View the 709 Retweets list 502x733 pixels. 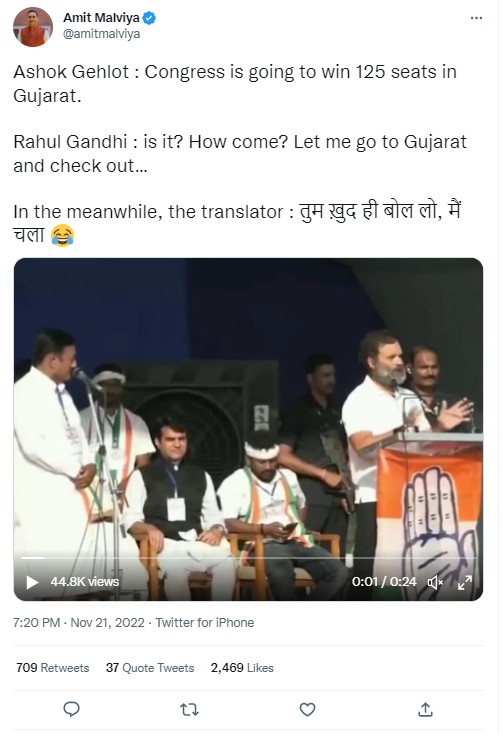pos(52,668)
